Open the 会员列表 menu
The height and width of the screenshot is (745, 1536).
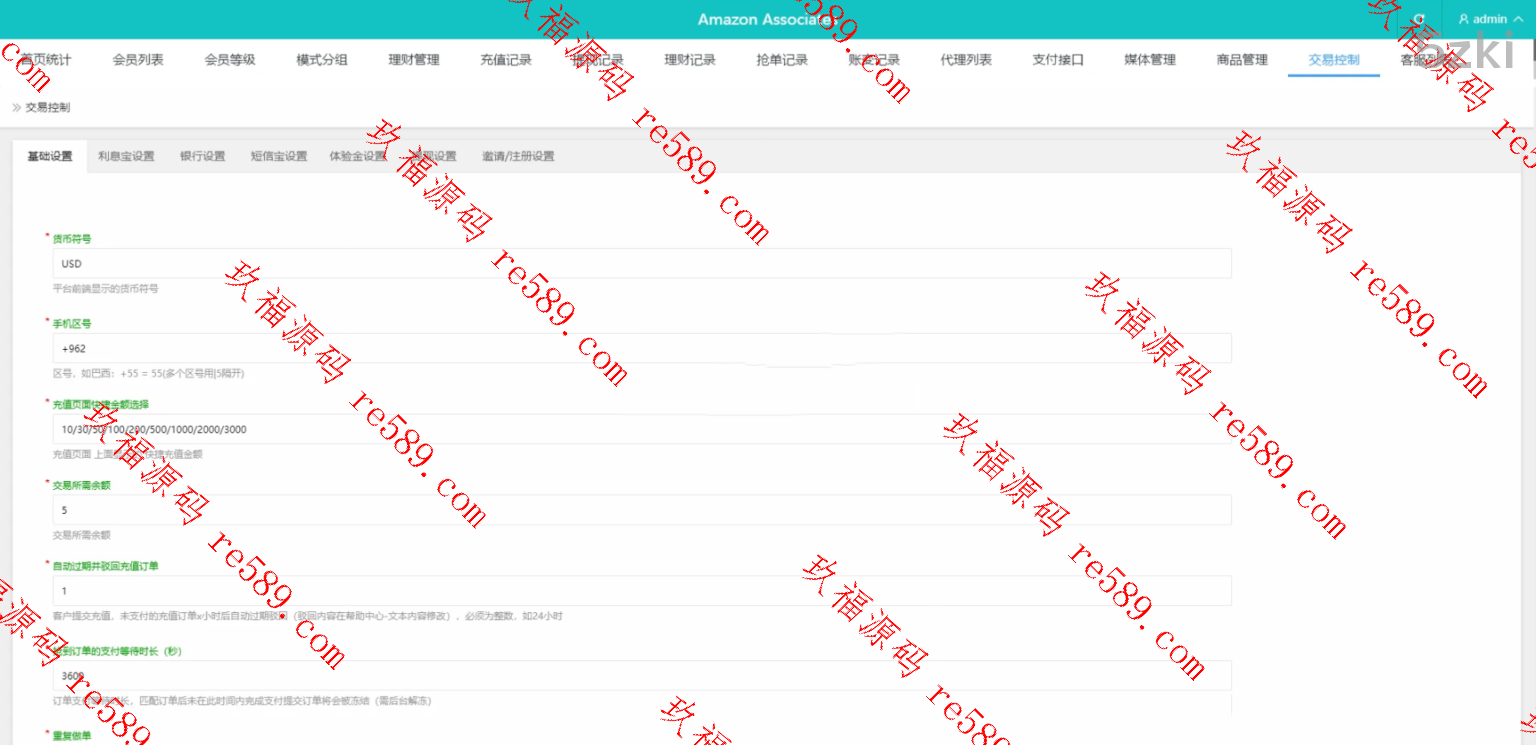[x=138, y=60]
